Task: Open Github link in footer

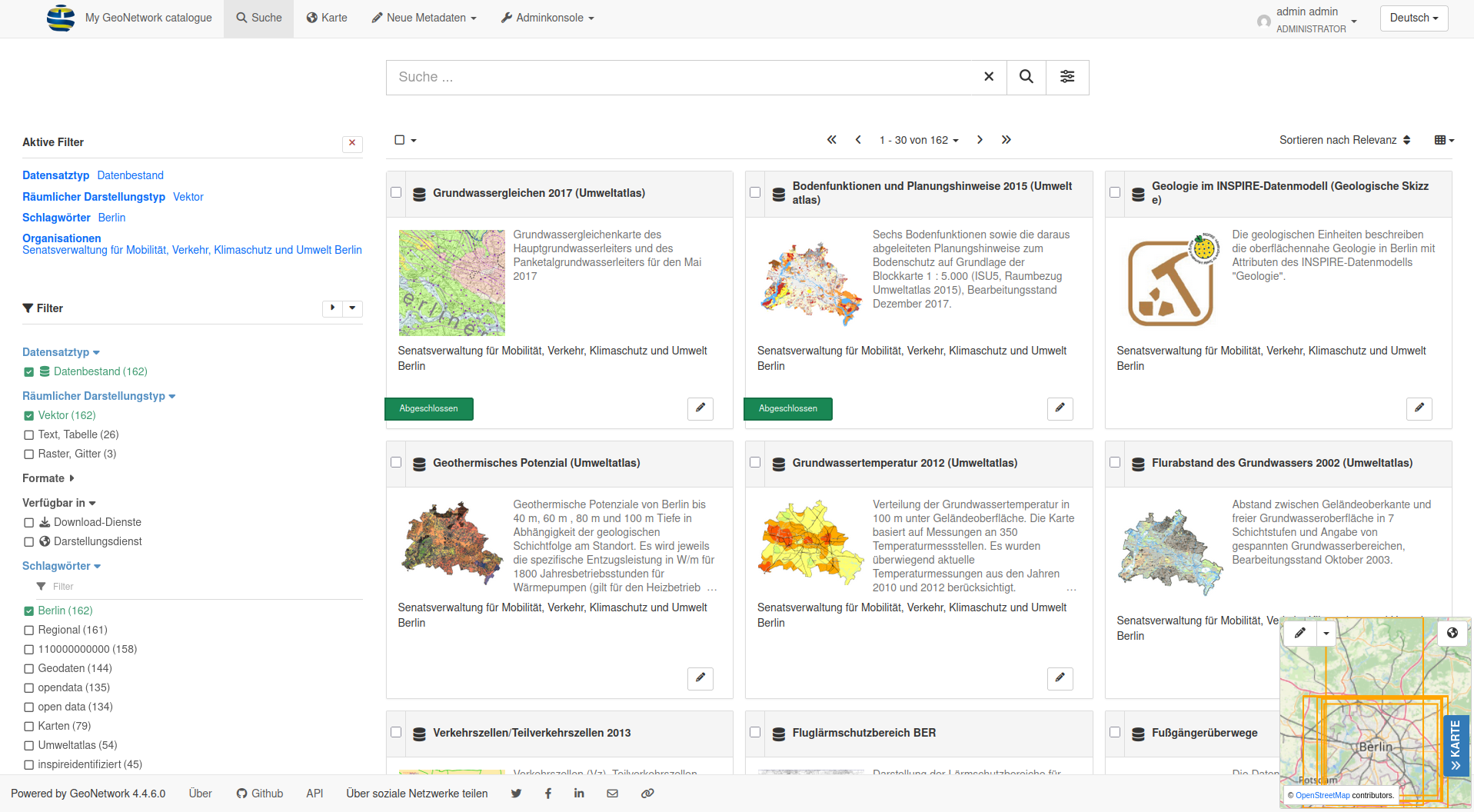Action: tap(260, 794)
